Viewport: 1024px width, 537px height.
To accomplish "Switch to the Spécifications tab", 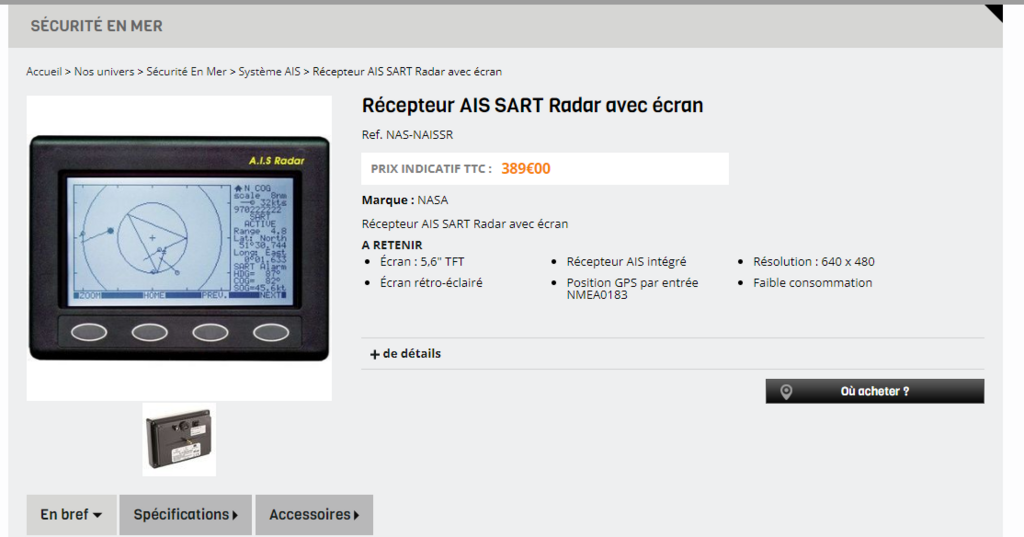I will point(185,515).
